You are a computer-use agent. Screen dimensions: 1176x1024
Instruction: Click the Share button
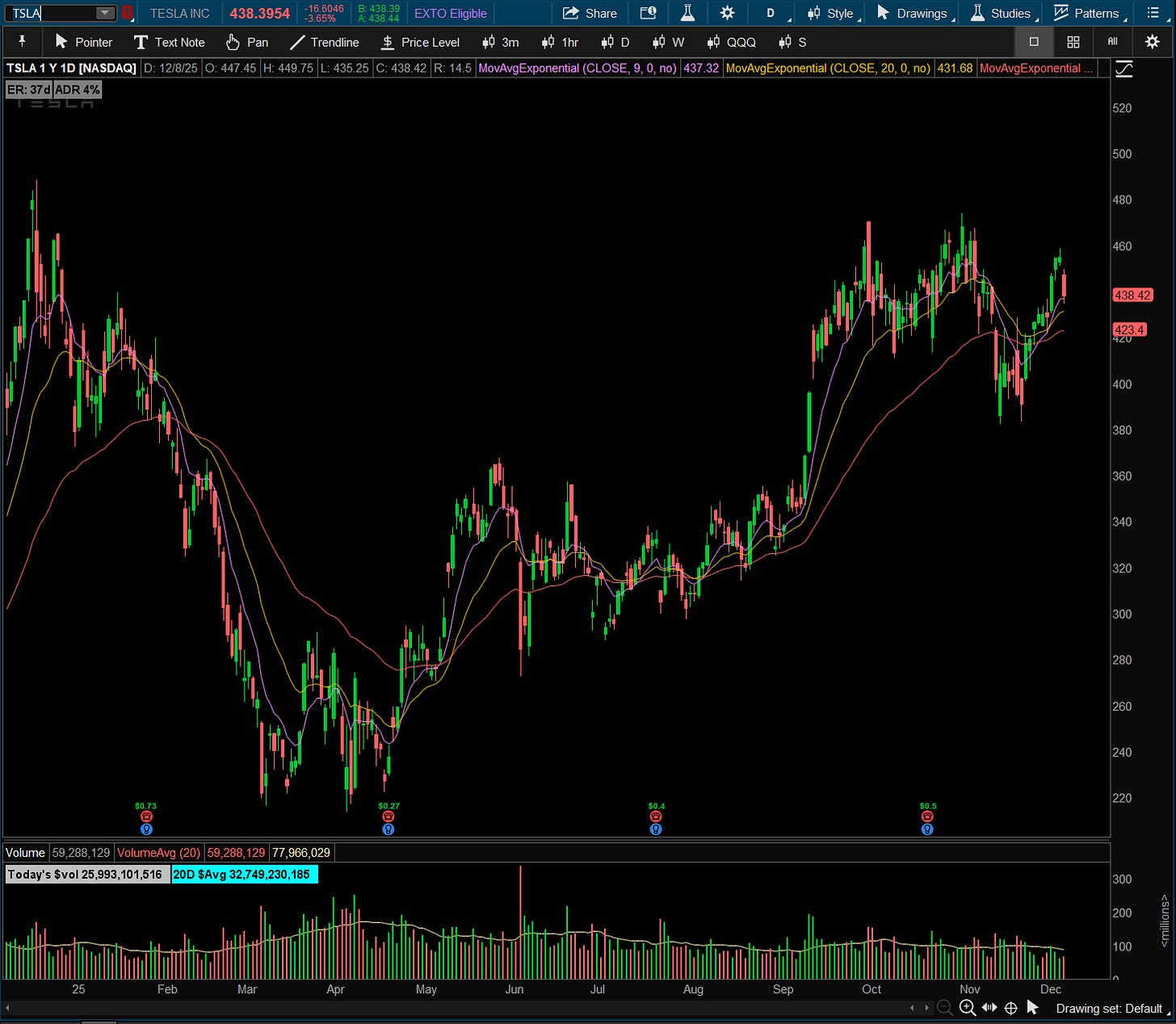click(590, 13)
